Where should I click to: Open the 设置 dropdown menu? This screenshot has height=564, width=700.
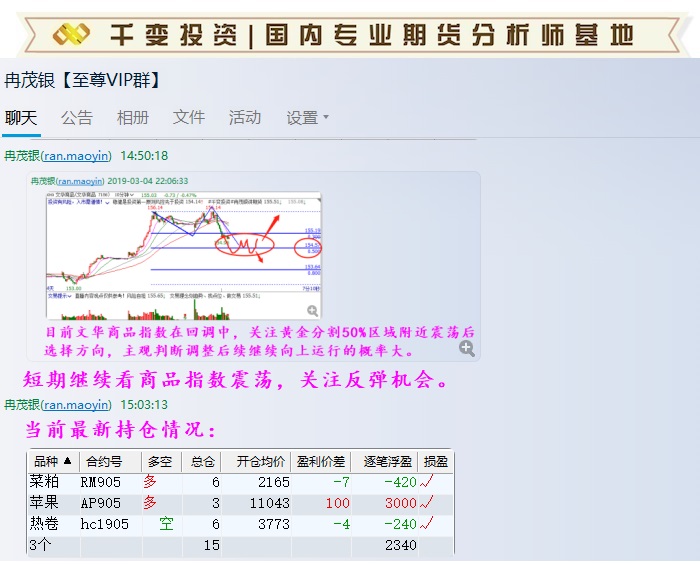click(307, 118)
